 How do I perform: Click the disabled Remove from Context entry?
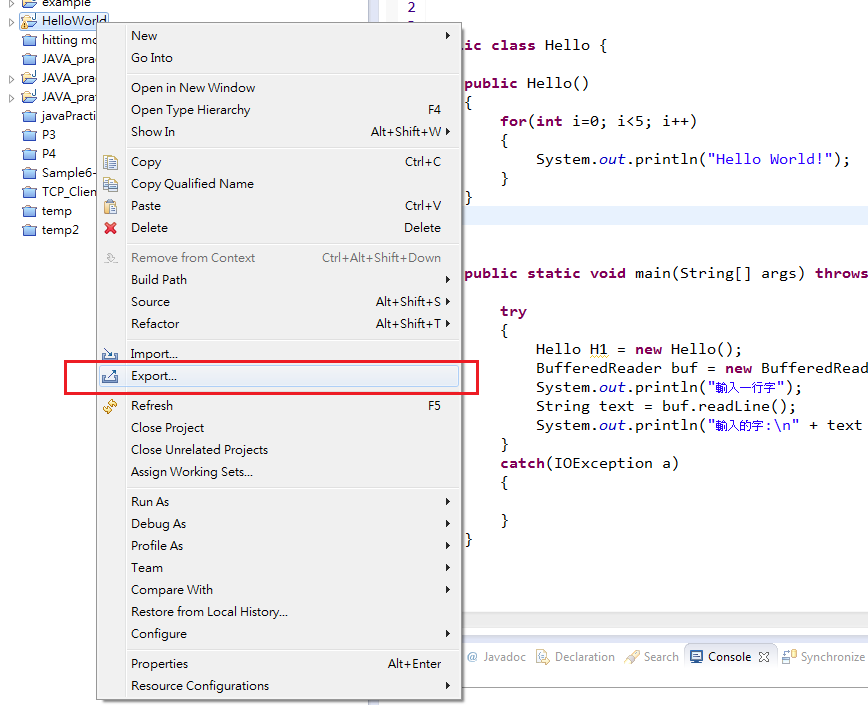pyautogui.click(x=279, y=258)
